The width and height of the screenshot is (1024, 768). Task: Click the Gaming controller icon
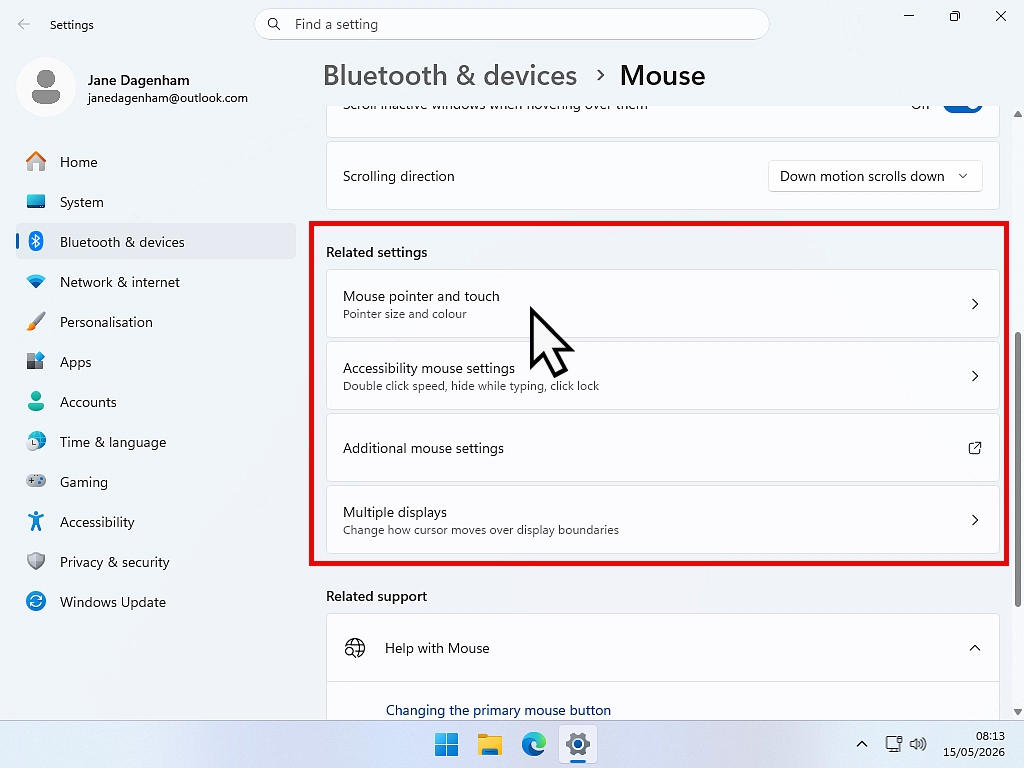[x=36, y=481]
